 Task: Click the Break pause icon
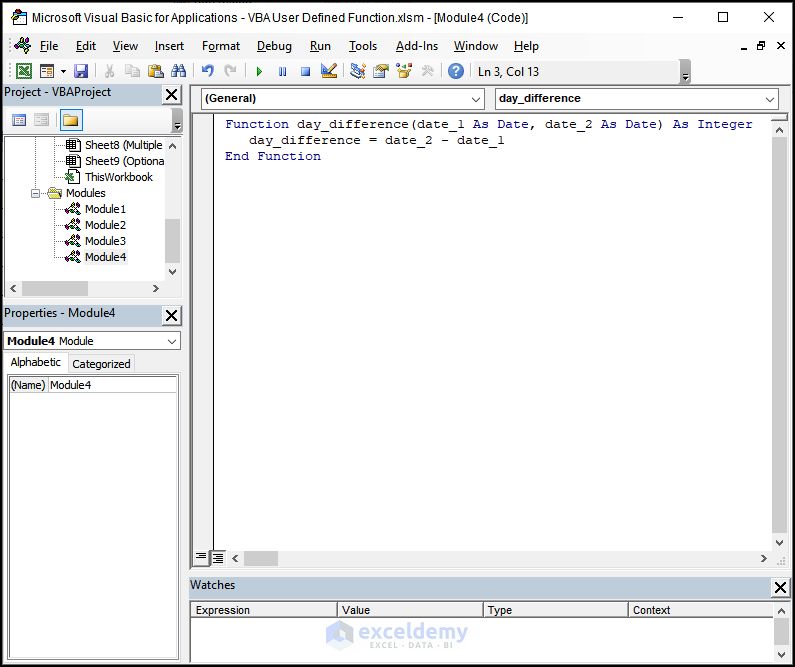pos(282,71)
